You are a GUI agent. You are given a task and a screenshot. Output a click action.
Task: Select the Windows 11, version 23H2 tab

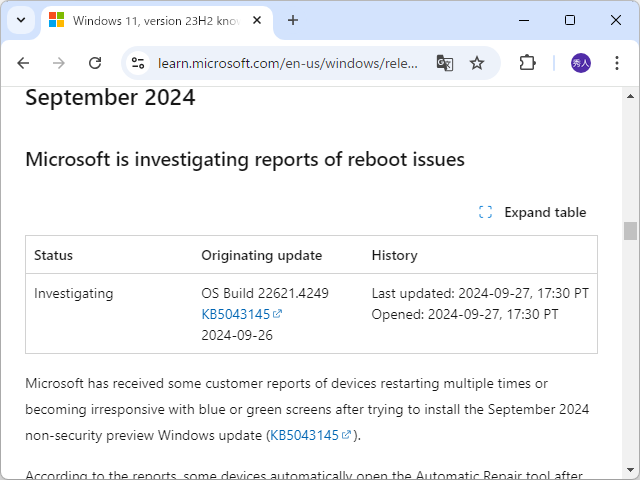[x=157, y=21]
